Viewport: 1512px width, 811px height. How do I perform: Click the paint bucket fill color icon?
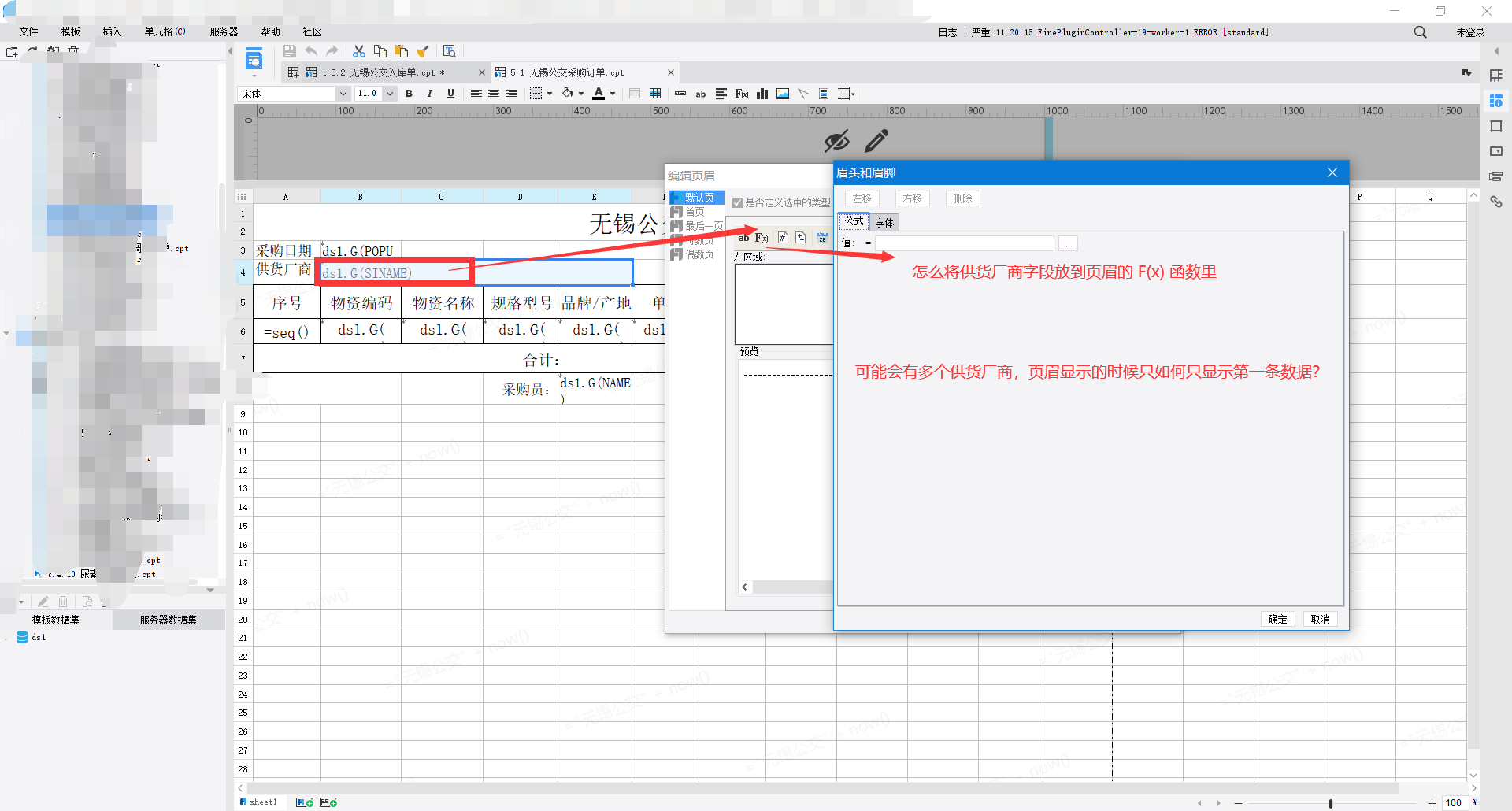(x=568, y=94)
